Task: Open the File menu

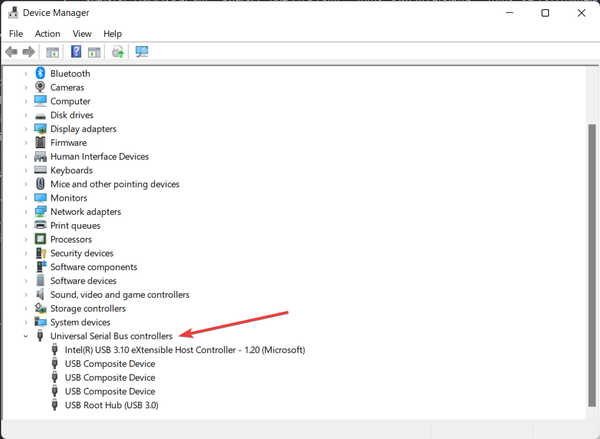Action: [x=16, y=33]
